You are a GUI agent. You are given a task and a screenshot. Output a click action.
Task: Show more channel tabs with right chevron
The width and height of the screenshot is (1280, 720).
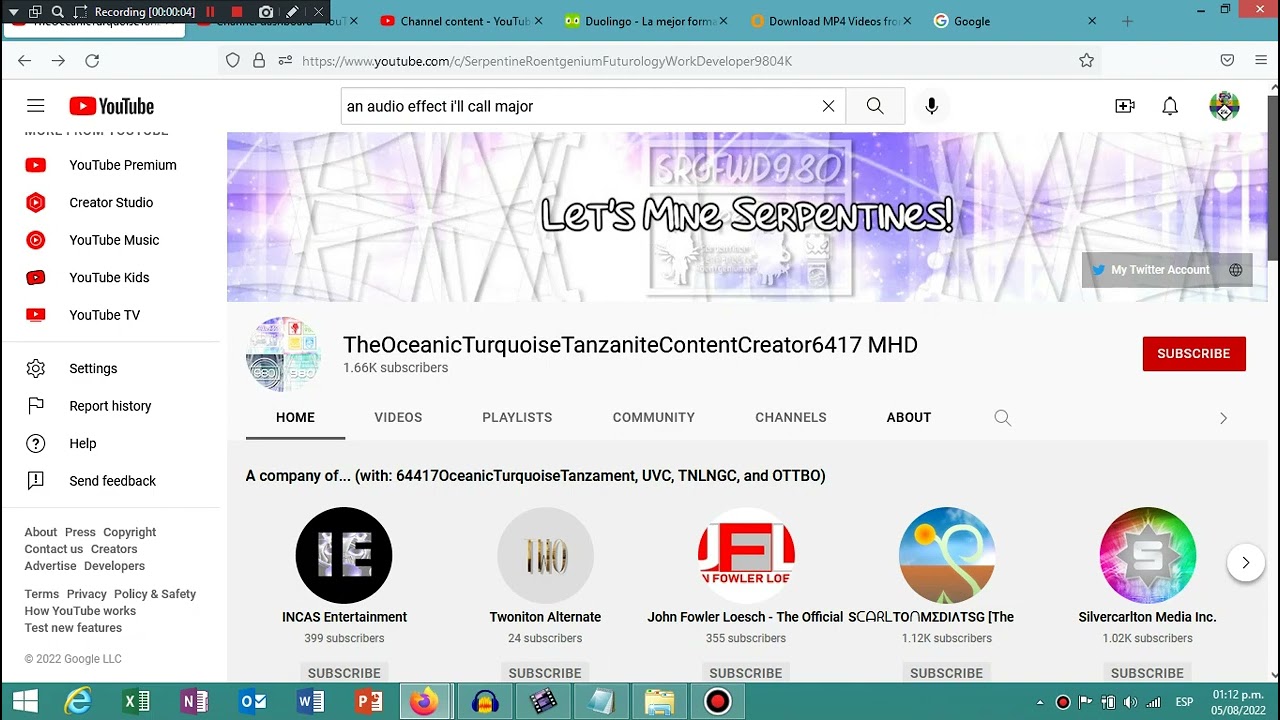click(x=1223, y=418)
